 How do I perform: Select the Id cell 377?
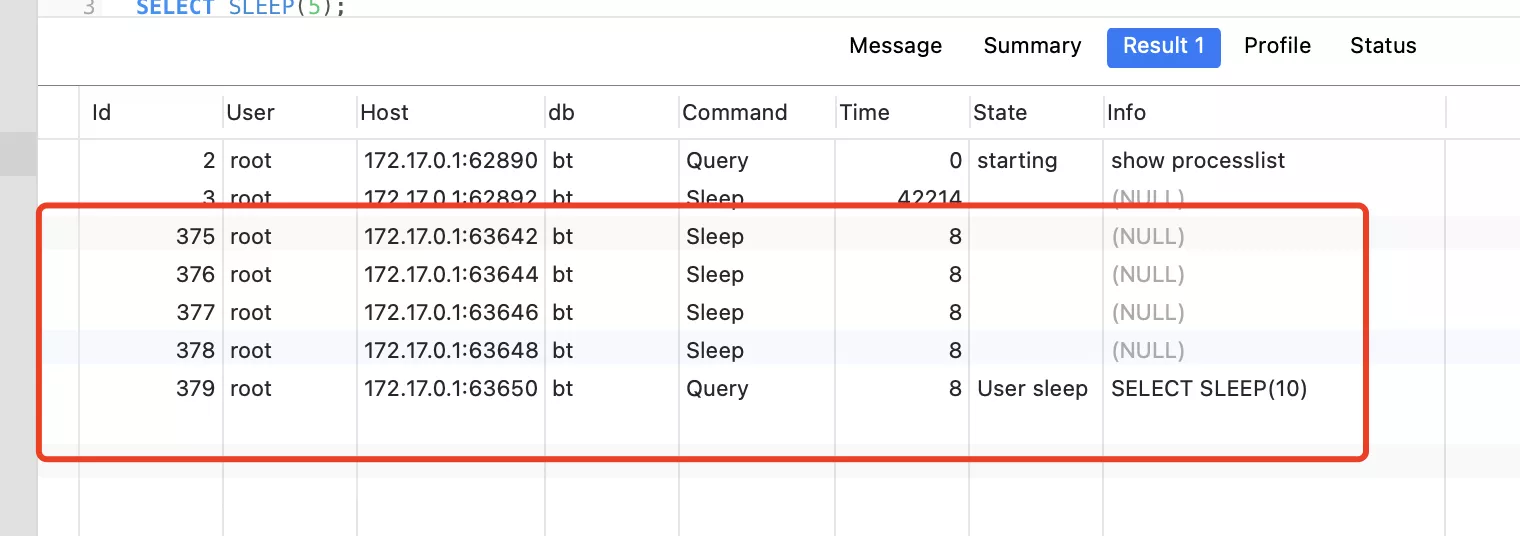(x=195, y=313)
